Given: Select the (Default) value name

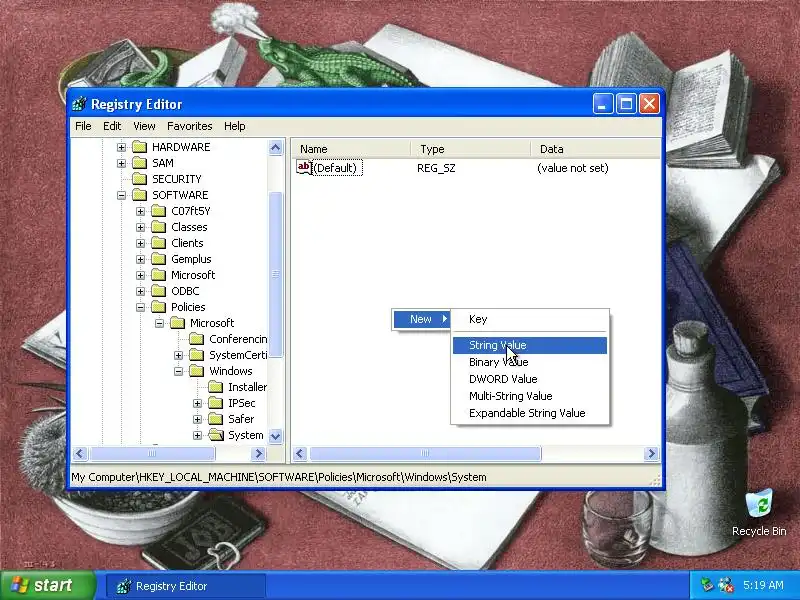Looking at the screenshot, I should point(338,168).
